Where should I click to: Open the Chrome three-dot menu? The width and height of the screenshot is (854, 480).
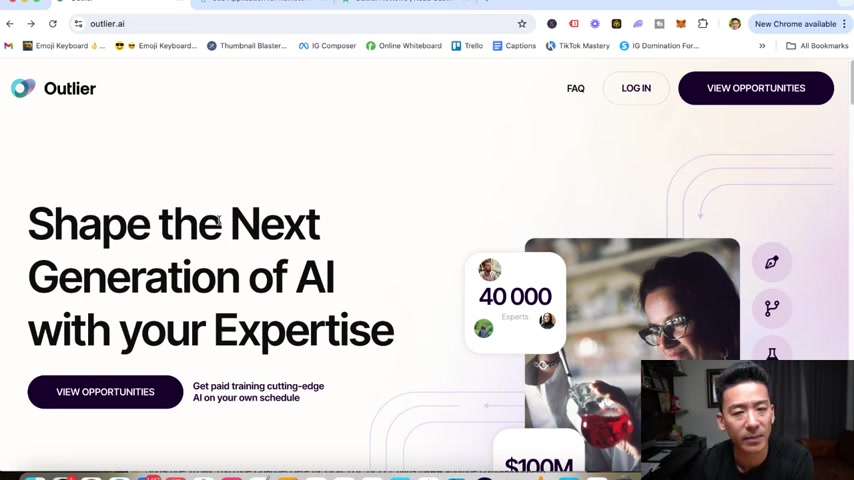[845, 24]
